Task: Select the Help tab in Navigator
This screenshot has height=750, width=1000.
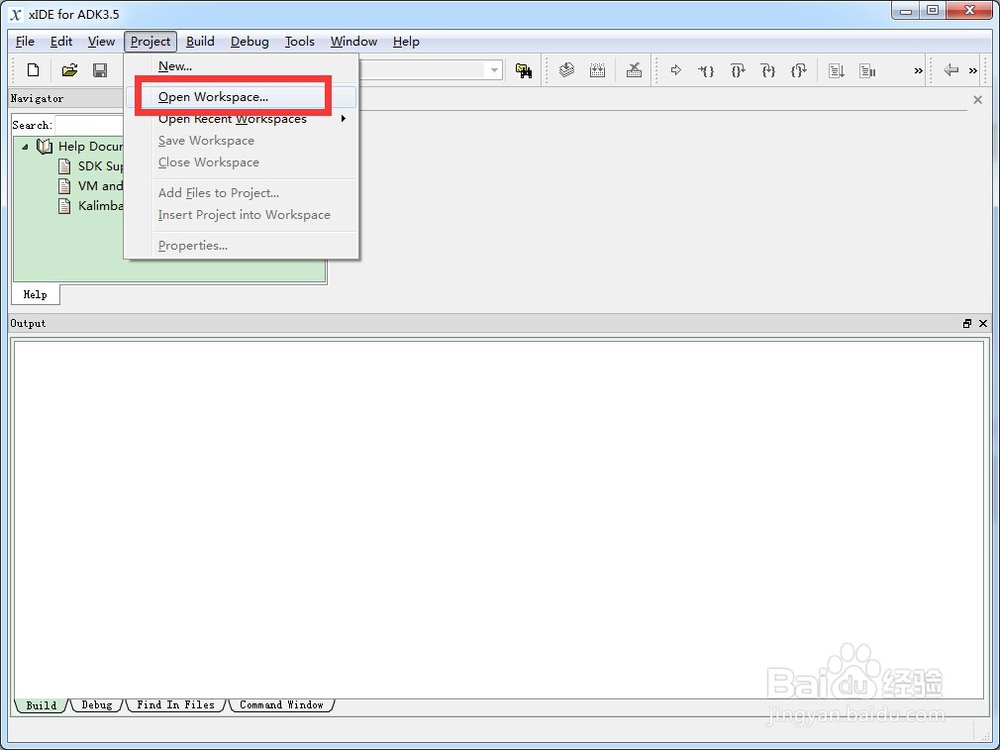Action: 35,294
